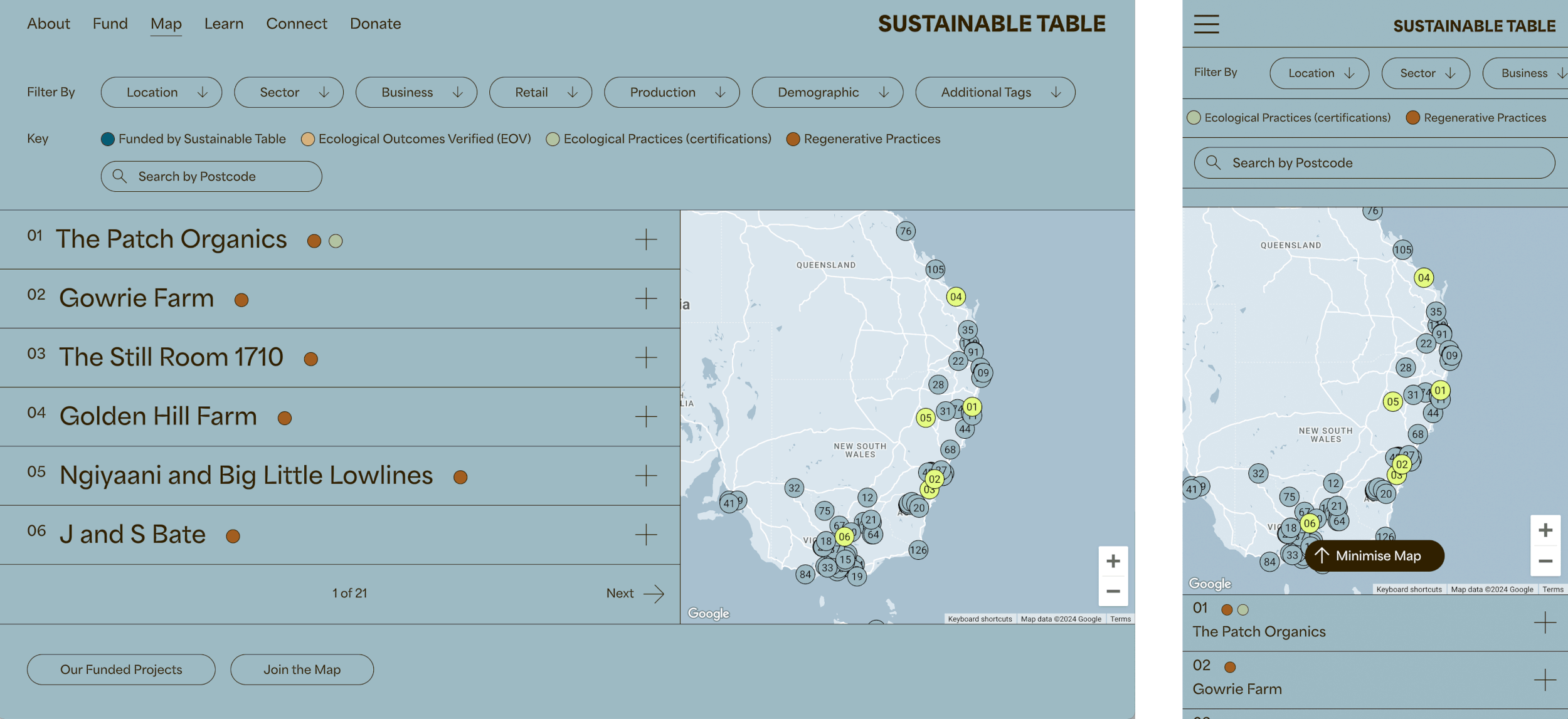Viewport: 1568px width, 719px height.
Task: Open the mobile hamburger menu icon
Action: coord(1205,24)
